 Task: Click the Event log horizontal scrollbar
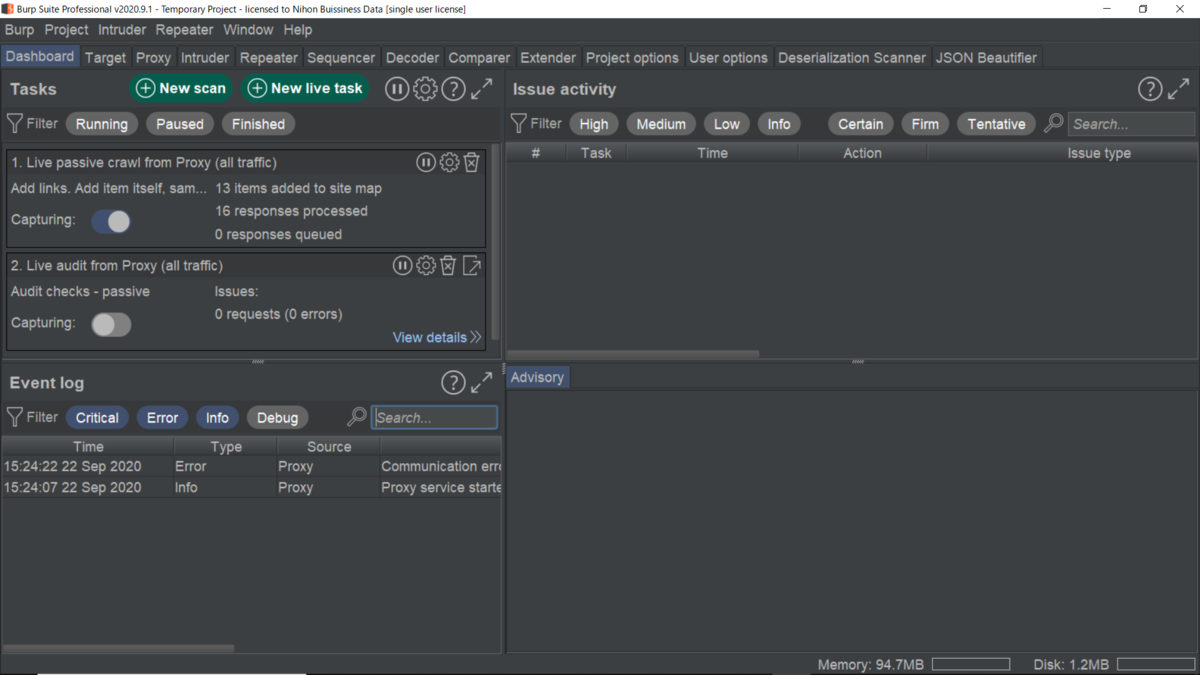click(x=118, y=648)
